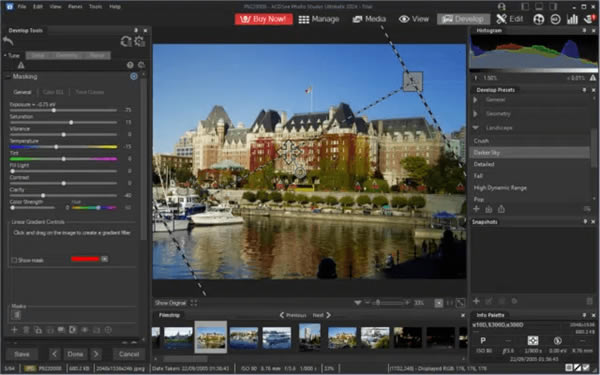Open the histogram bar chart mode icon
This screenshot has width=600, height=375.
tap(572, 19)
